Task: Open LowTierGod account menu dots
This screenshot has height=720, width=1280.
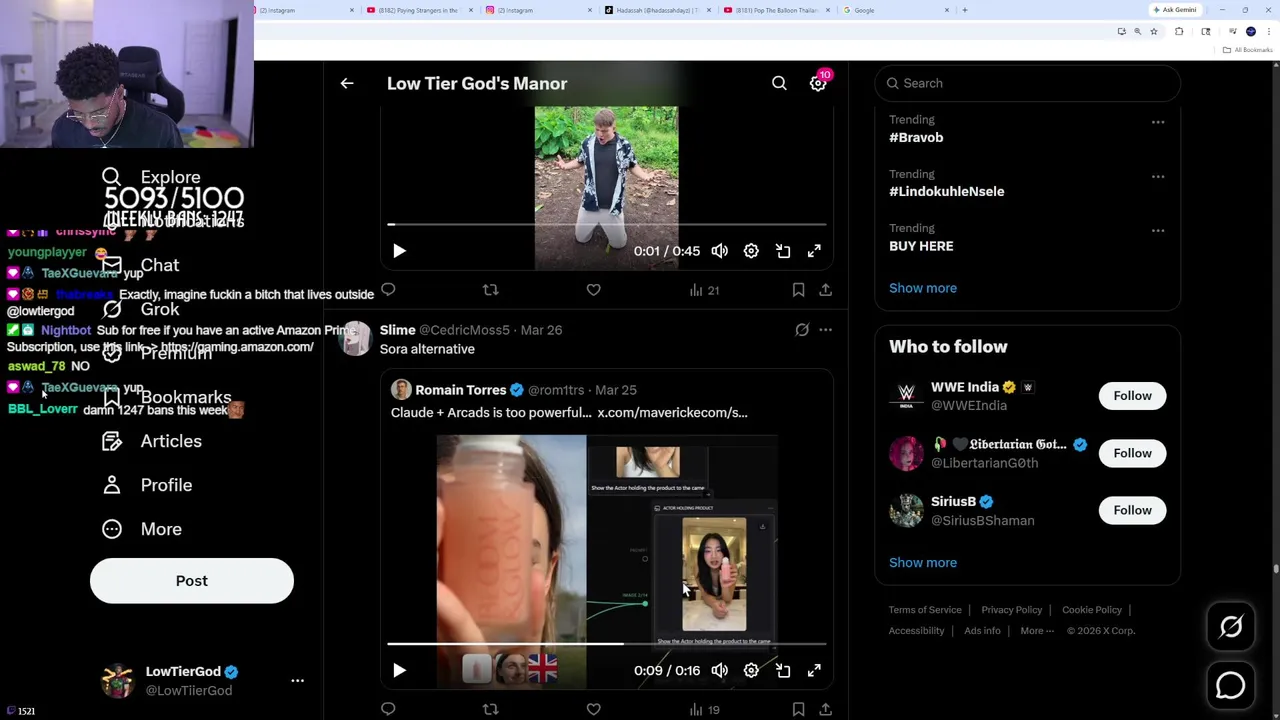Action: [297, 681]
